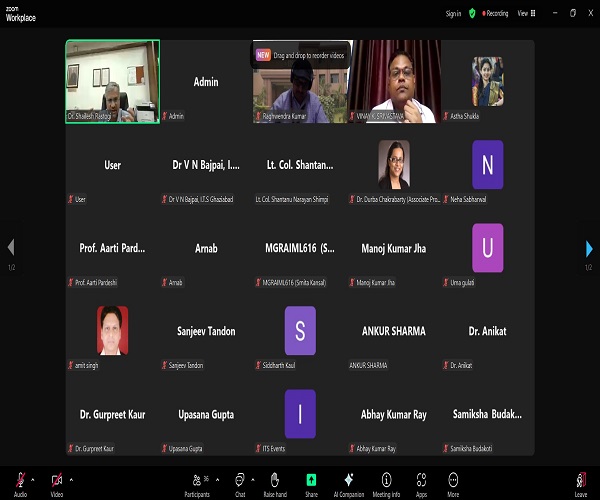Select the Manoj Kumar Jha tile
This screenshot has width=600, height=500.
tap(394, 248)
